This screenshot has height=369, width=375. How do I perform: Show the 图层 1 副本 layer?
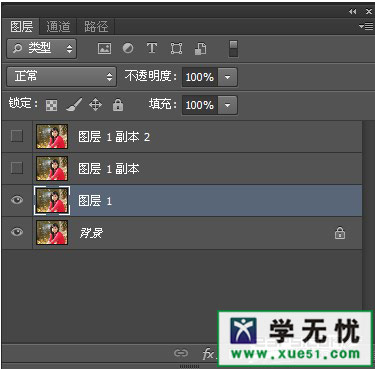click(x=17, y=168)
